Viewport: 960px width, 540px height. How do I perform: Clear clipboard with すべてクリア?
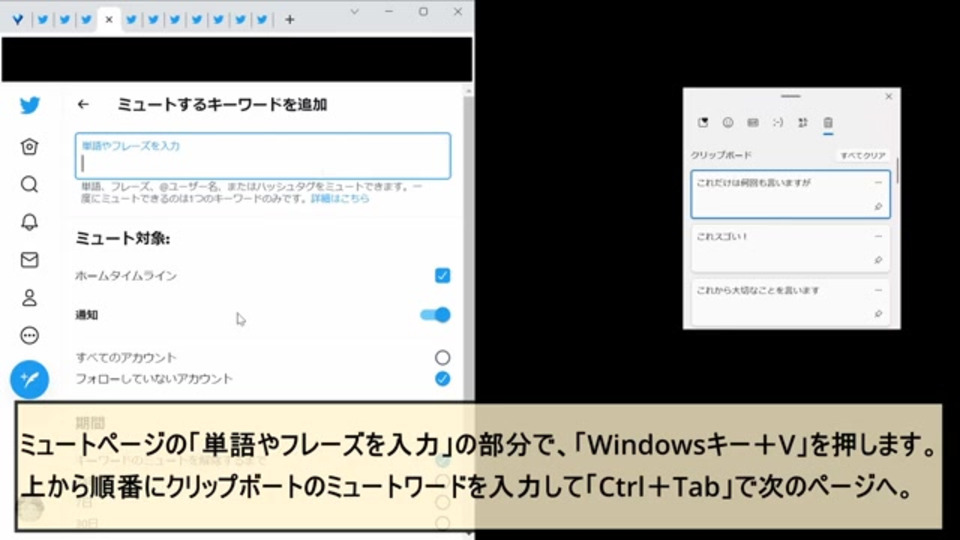click(x=862, y=156)
